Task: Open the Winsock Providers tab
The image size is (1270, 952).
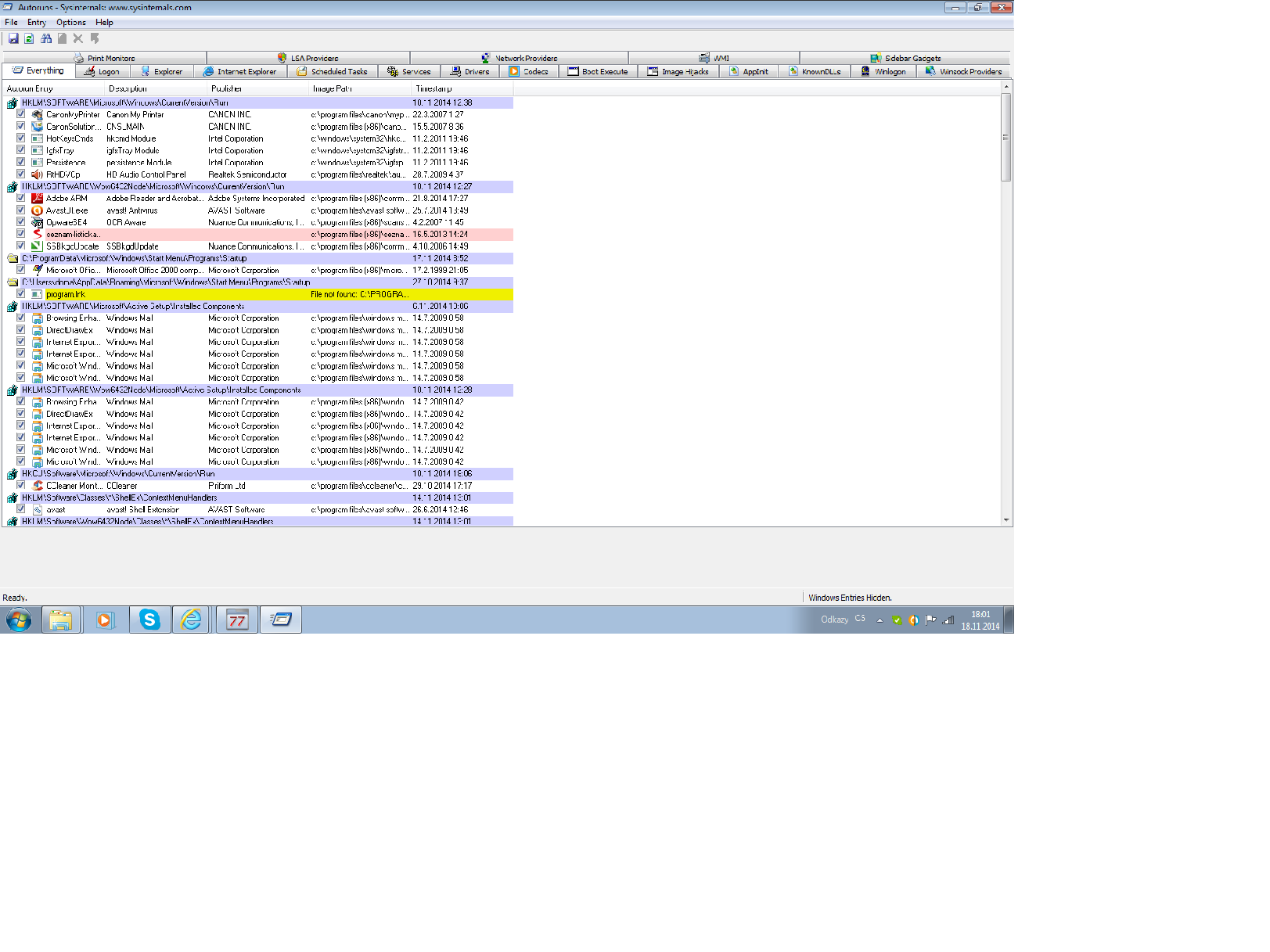Action: pos(963,72)
